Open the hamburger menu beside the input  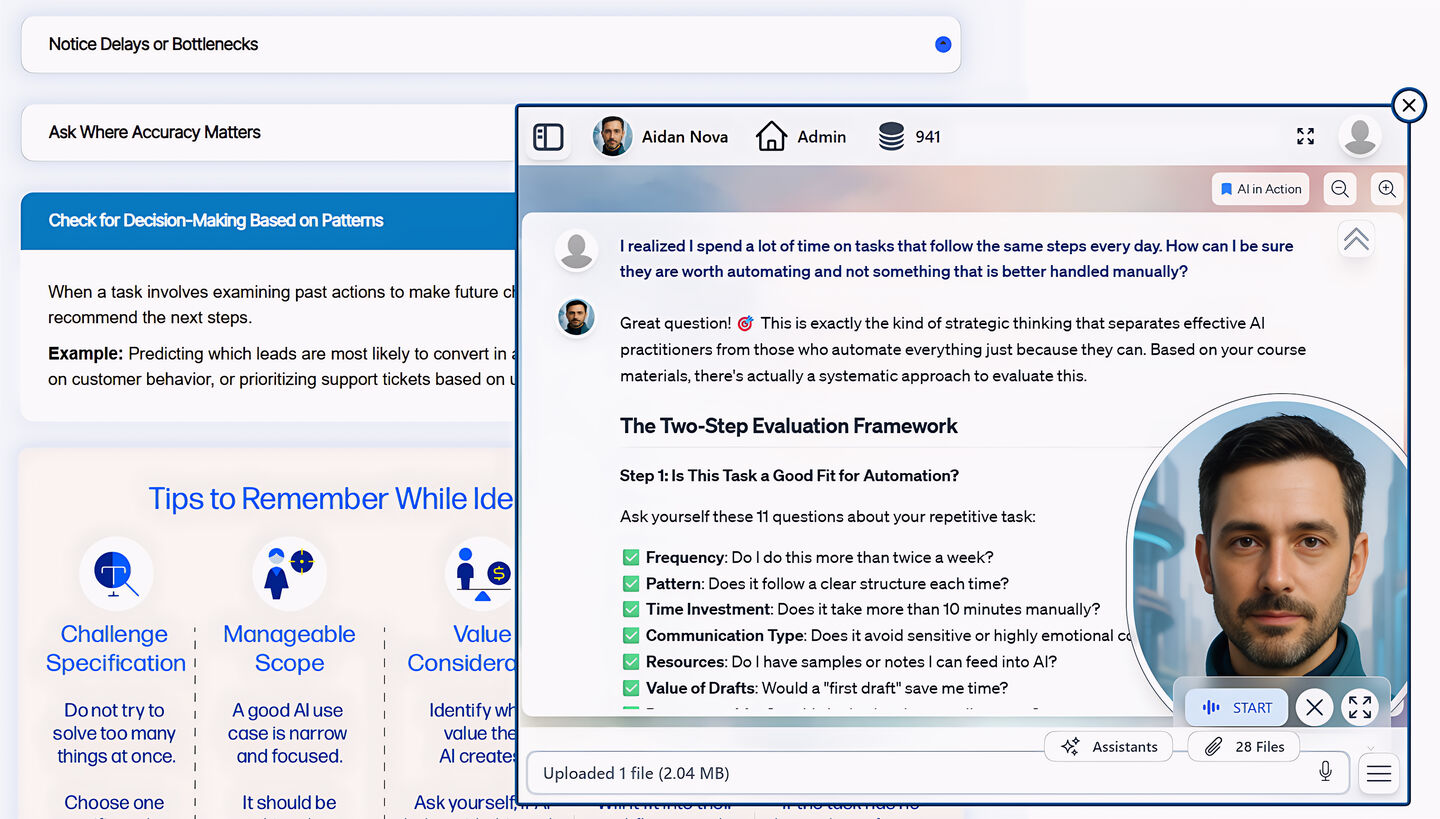click(1379, 773)
